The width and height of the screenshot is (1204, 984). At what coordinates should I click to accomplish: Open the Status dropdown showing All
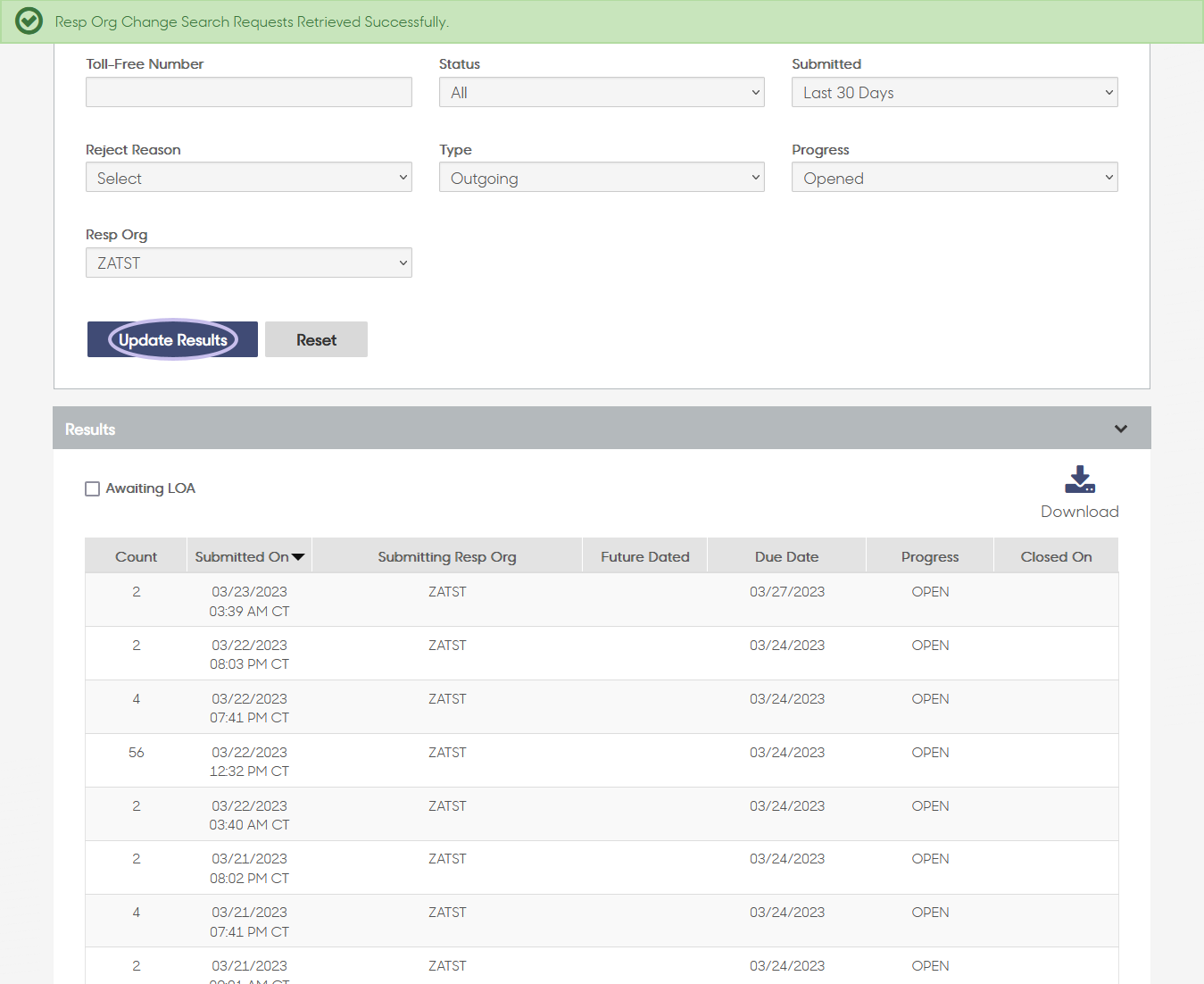pyautogui.click(x=601, y=91)
